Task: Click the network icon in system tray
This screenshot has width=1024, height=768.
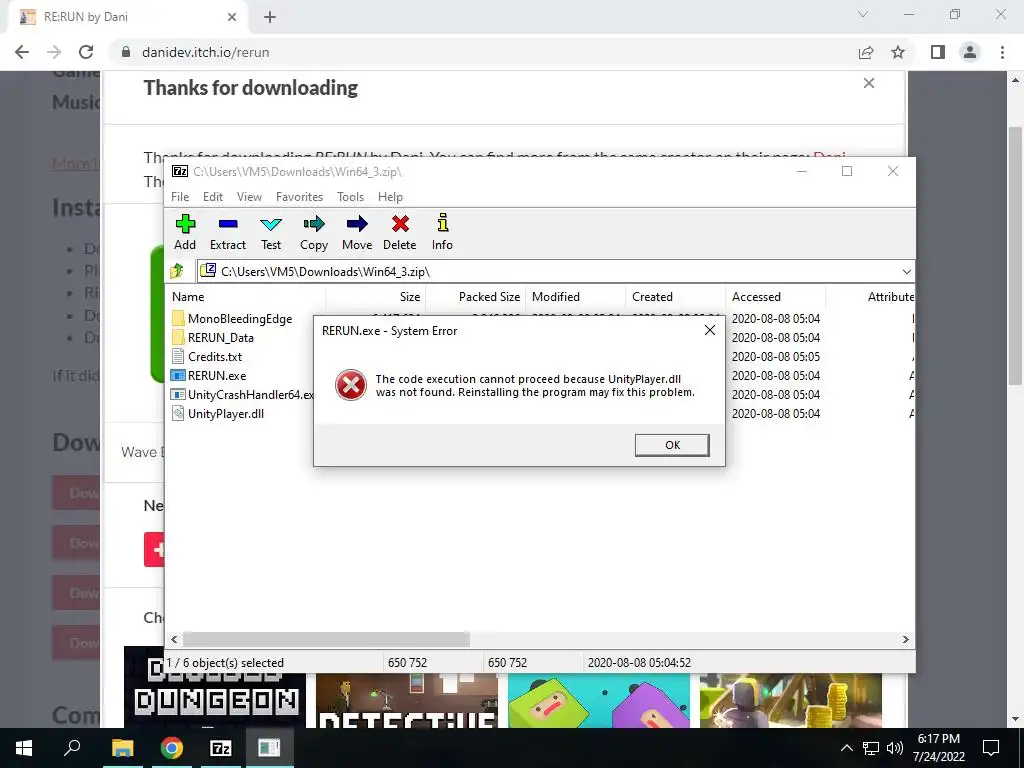Action: [871, 748]
